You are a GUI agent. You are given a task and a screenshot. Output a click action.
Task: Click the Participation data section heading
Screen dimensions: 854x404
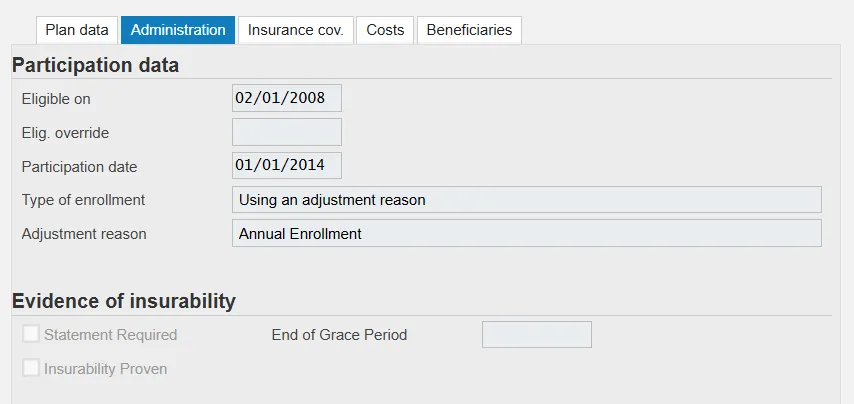[x=96, y=66]
